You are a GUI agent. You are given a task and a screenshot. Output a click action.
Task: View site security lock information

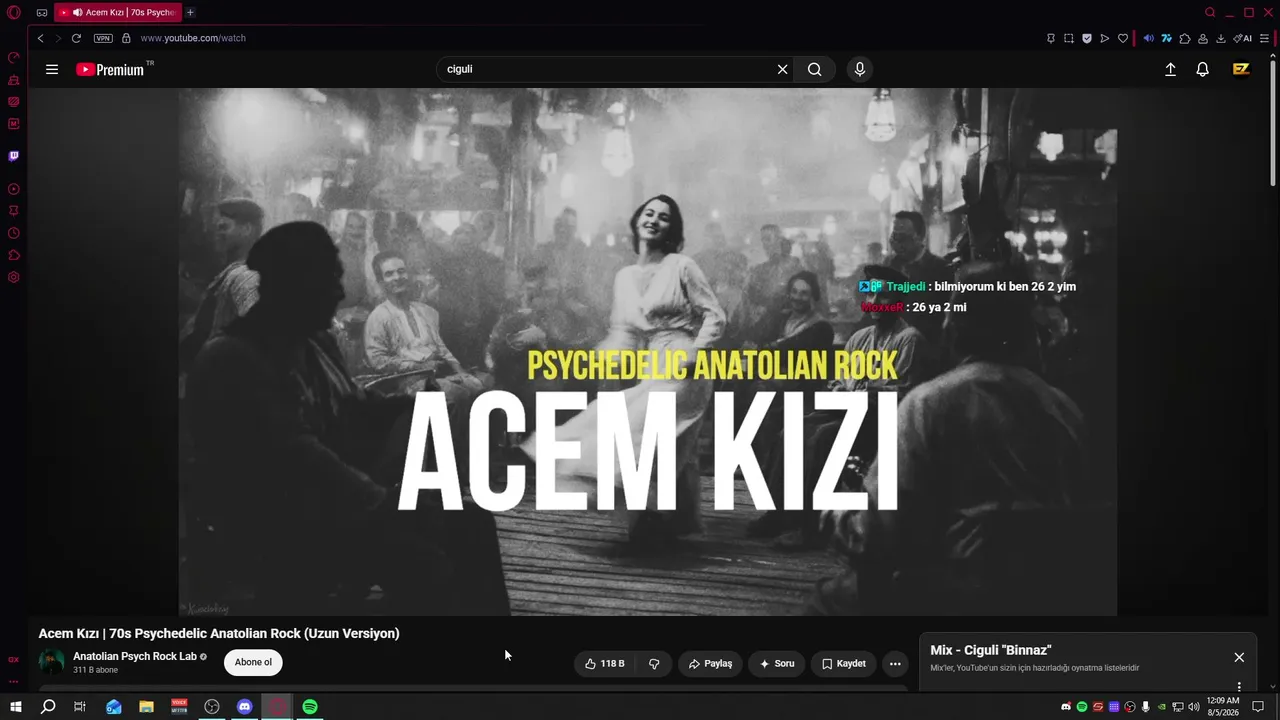(126, 38)
